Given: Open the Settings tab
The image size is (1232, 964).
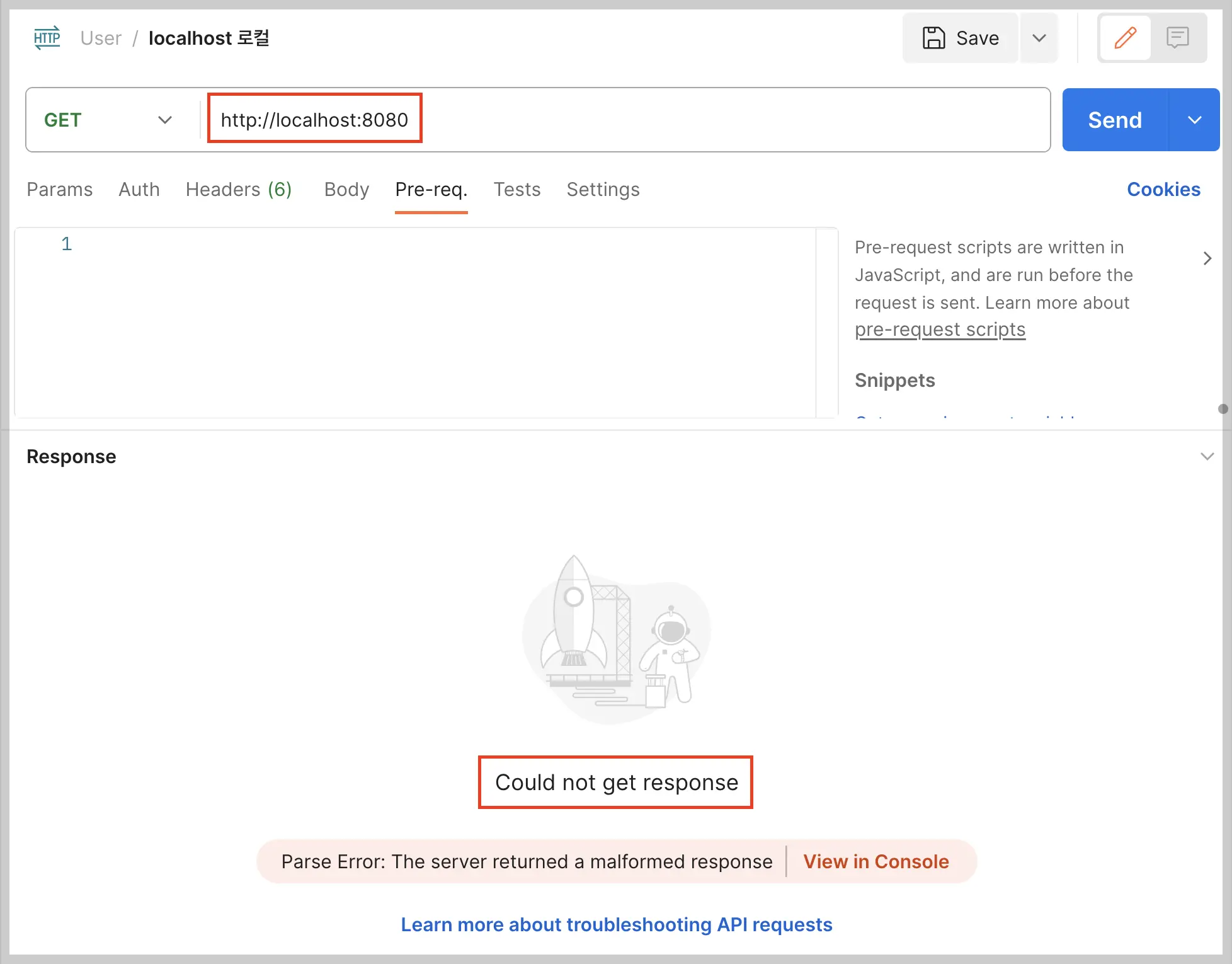Looking at the screenshot, I should 603,190.
